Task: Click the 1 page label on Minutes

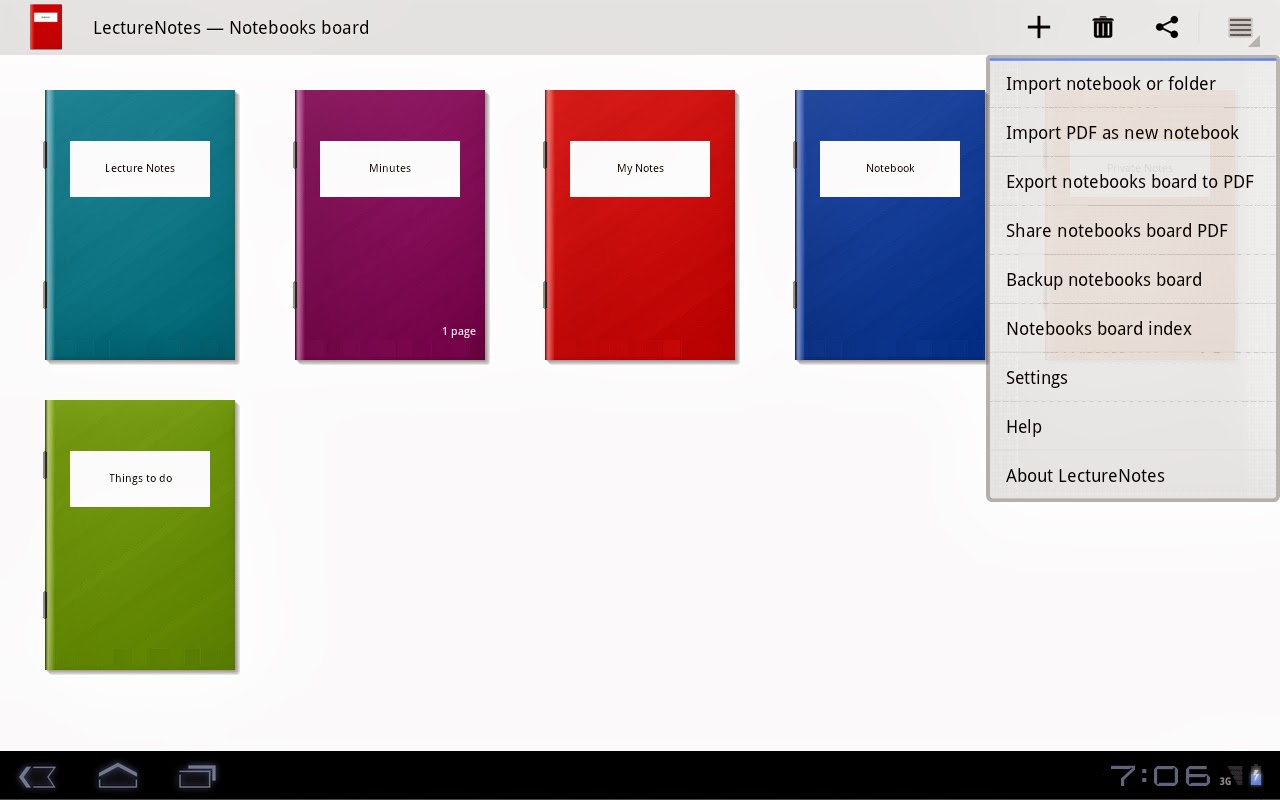Action: 459,331
